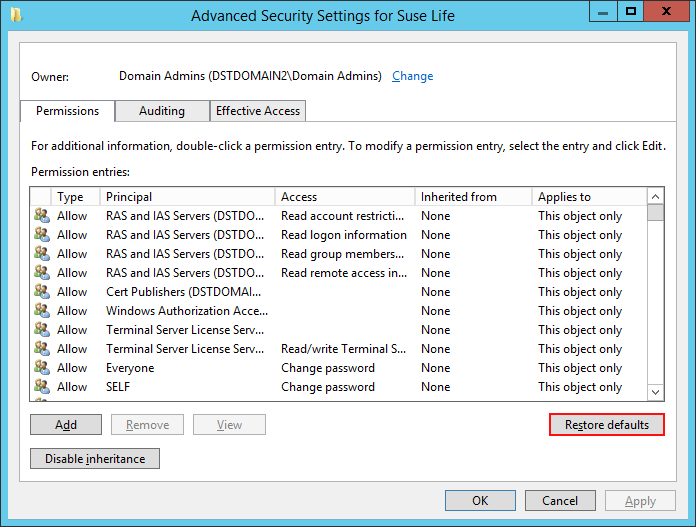The image size is (696, 527).
Task: Select 'Read group members...' access entry
Action: [x=343, y=254]
